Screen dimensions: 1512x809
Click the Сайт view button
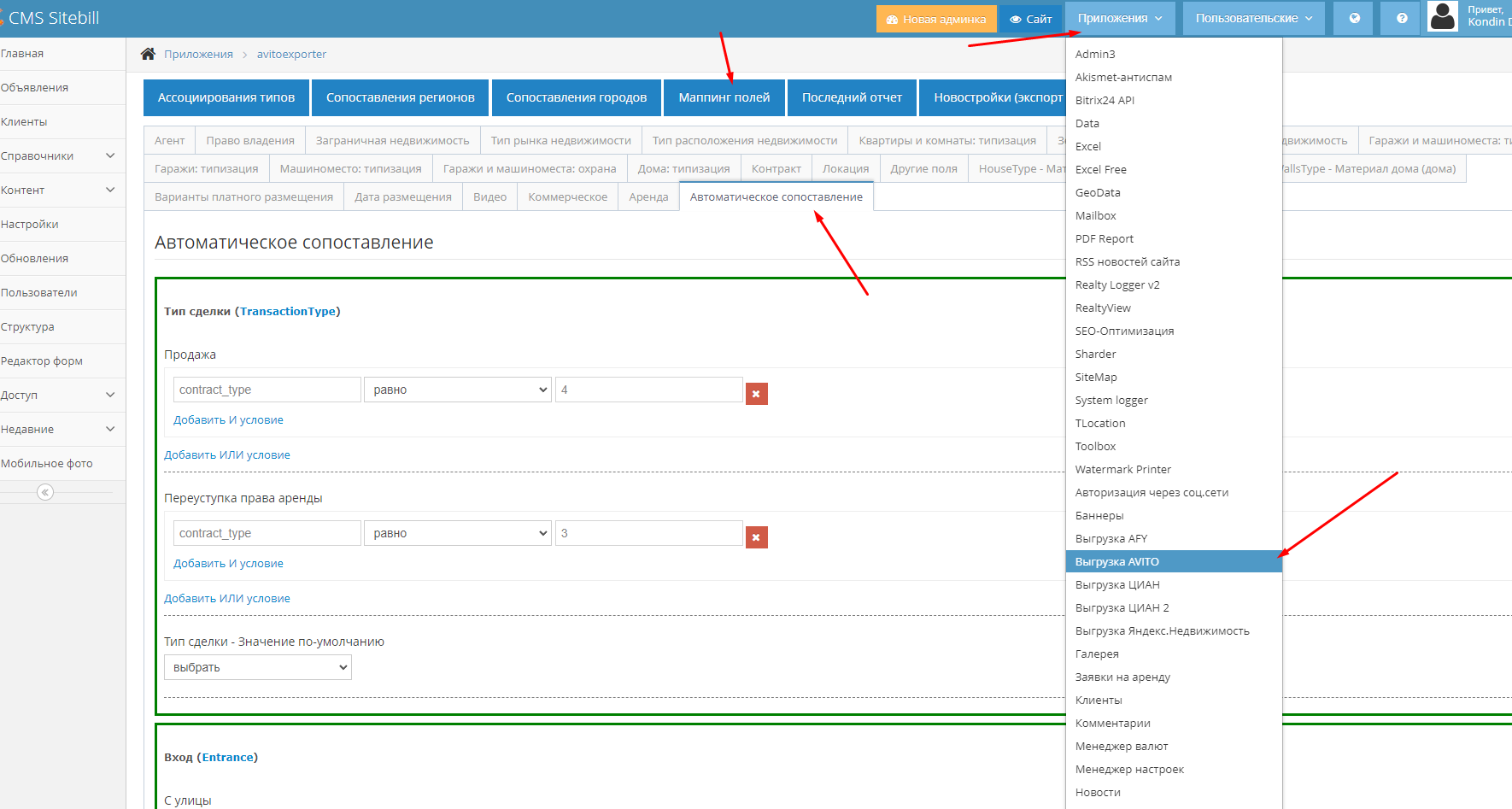tap(1030, 19)
